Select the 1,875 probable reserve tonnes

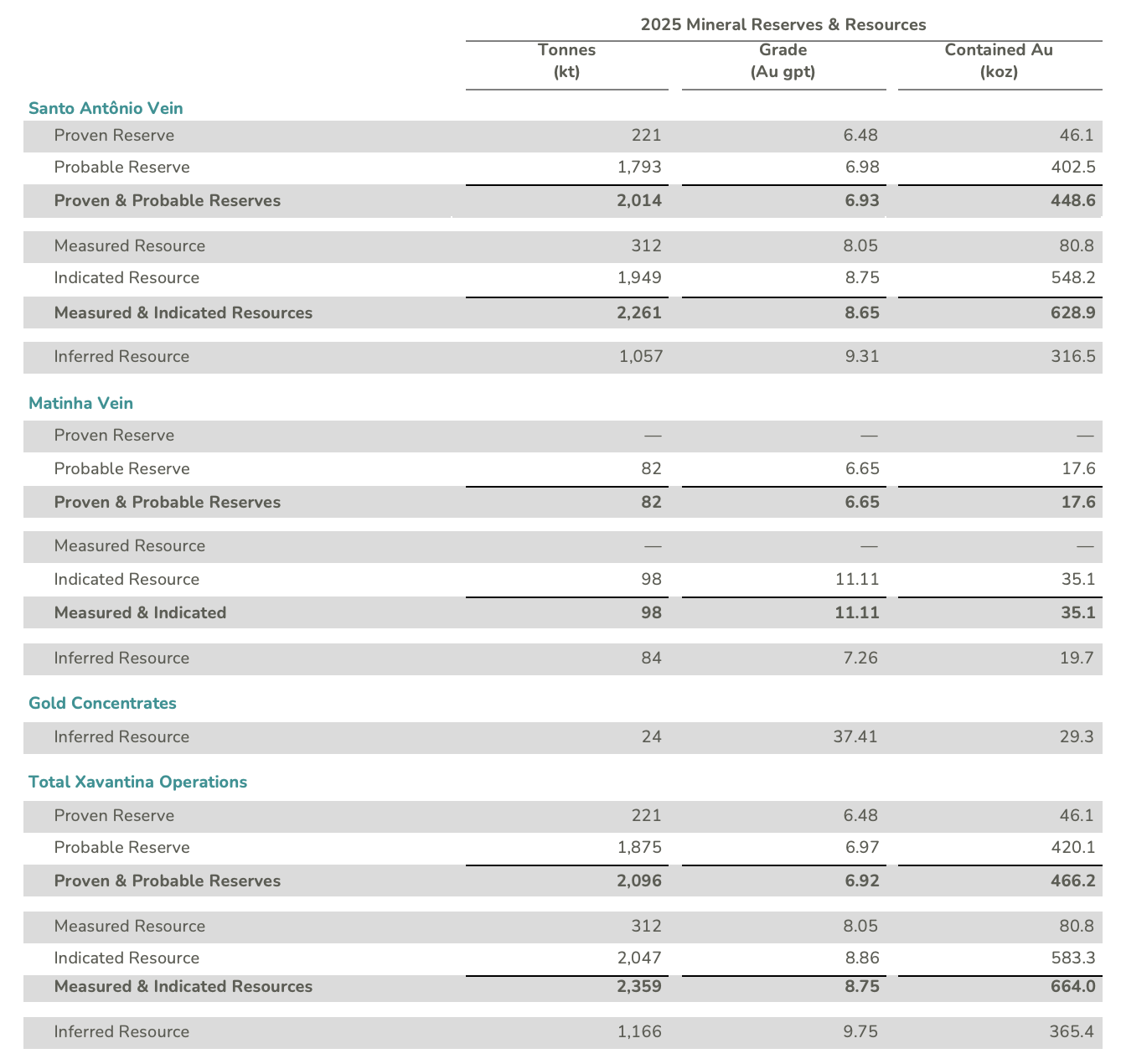pyautogui.click(x=639, y=848)
